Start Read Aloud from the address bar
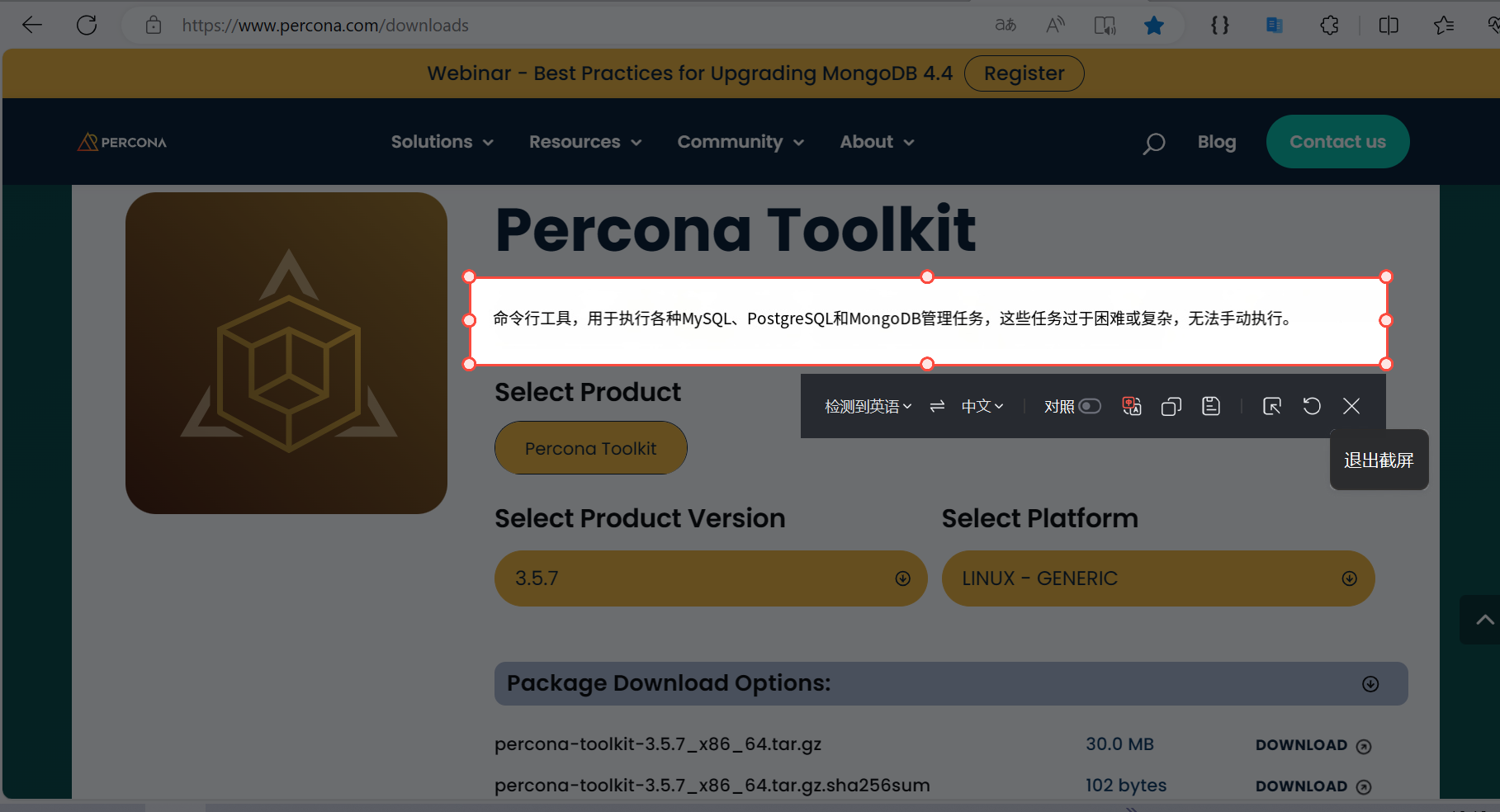This screenshot has height=812, width=1500. 1055,25
